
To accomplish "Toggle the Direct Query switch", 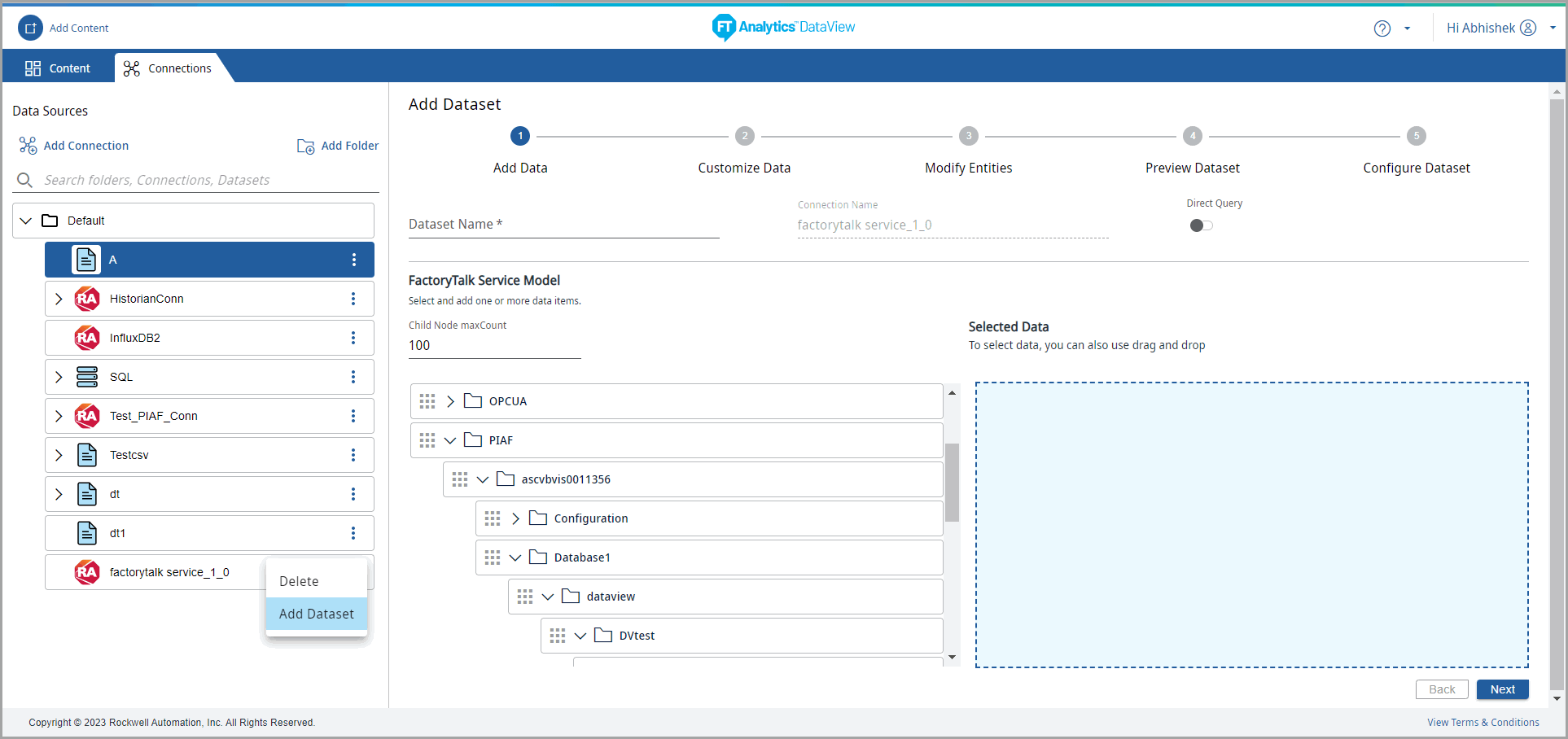I will tap(1201, 225).
